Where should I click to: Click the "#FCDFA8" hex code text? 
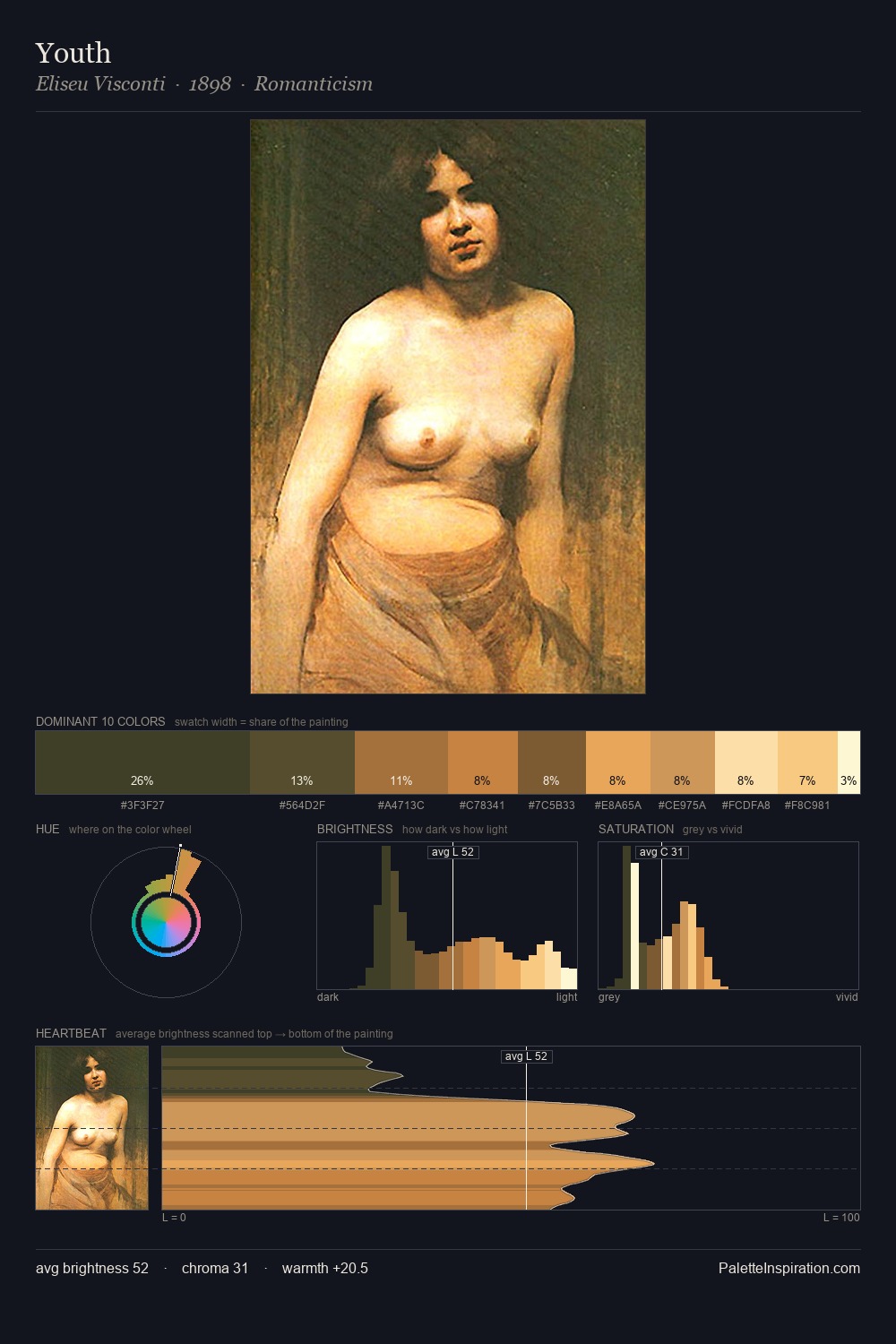coord(746,806)
